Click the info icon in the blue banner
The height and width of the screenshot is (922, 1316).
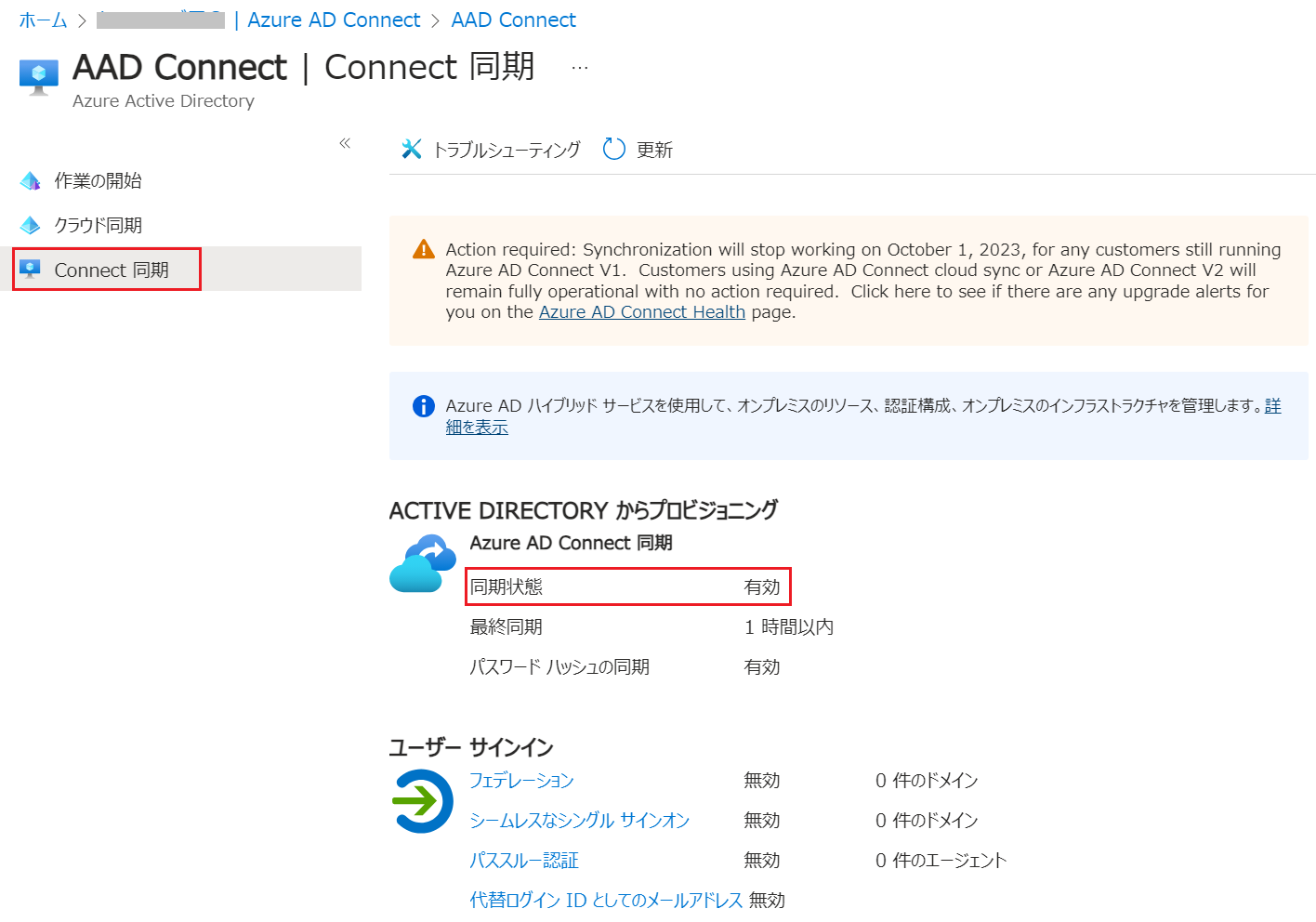(423, 405)
